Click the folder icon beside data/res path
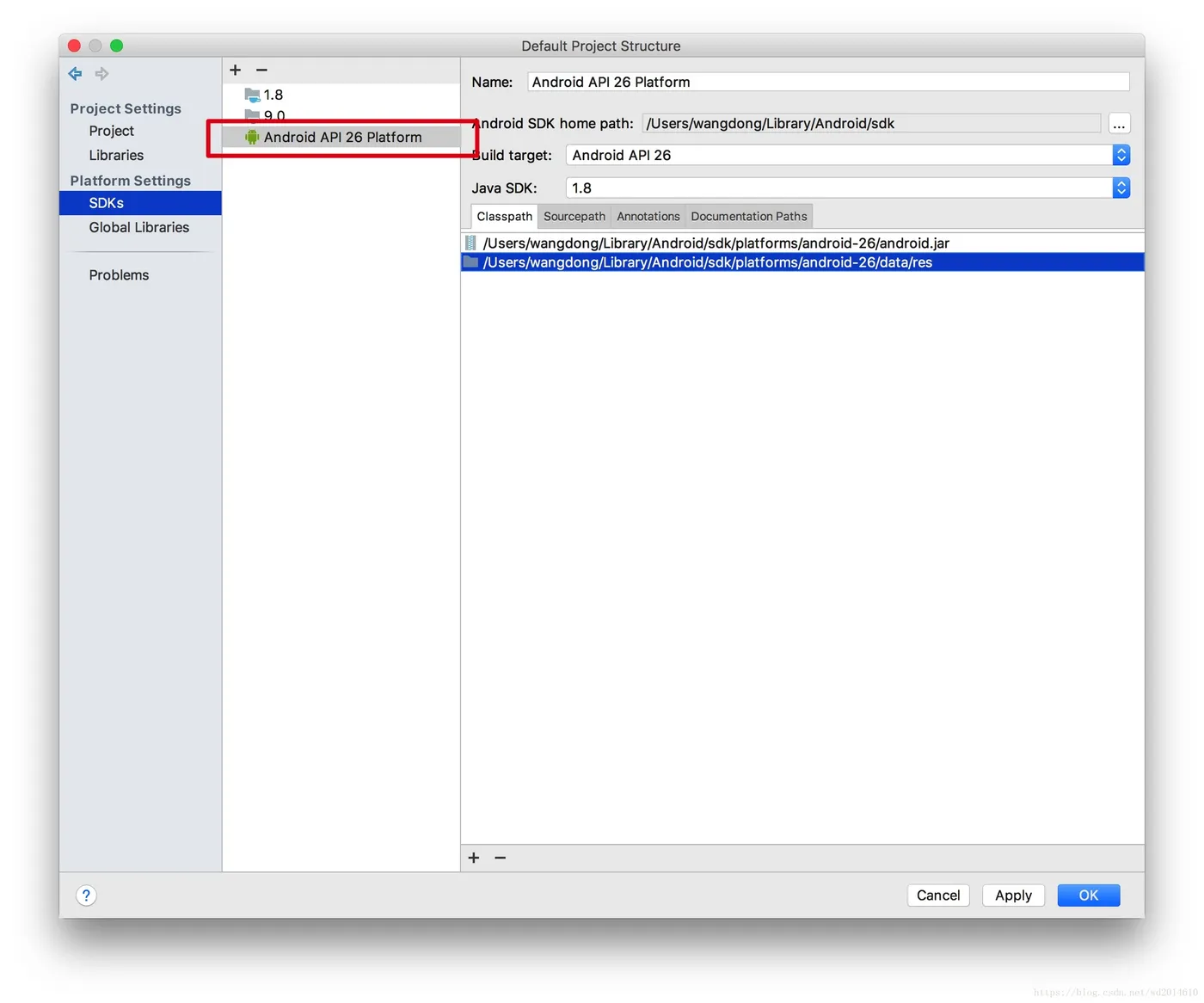This screenshot has height=1003, width=1204. click(x=470, y=262)
